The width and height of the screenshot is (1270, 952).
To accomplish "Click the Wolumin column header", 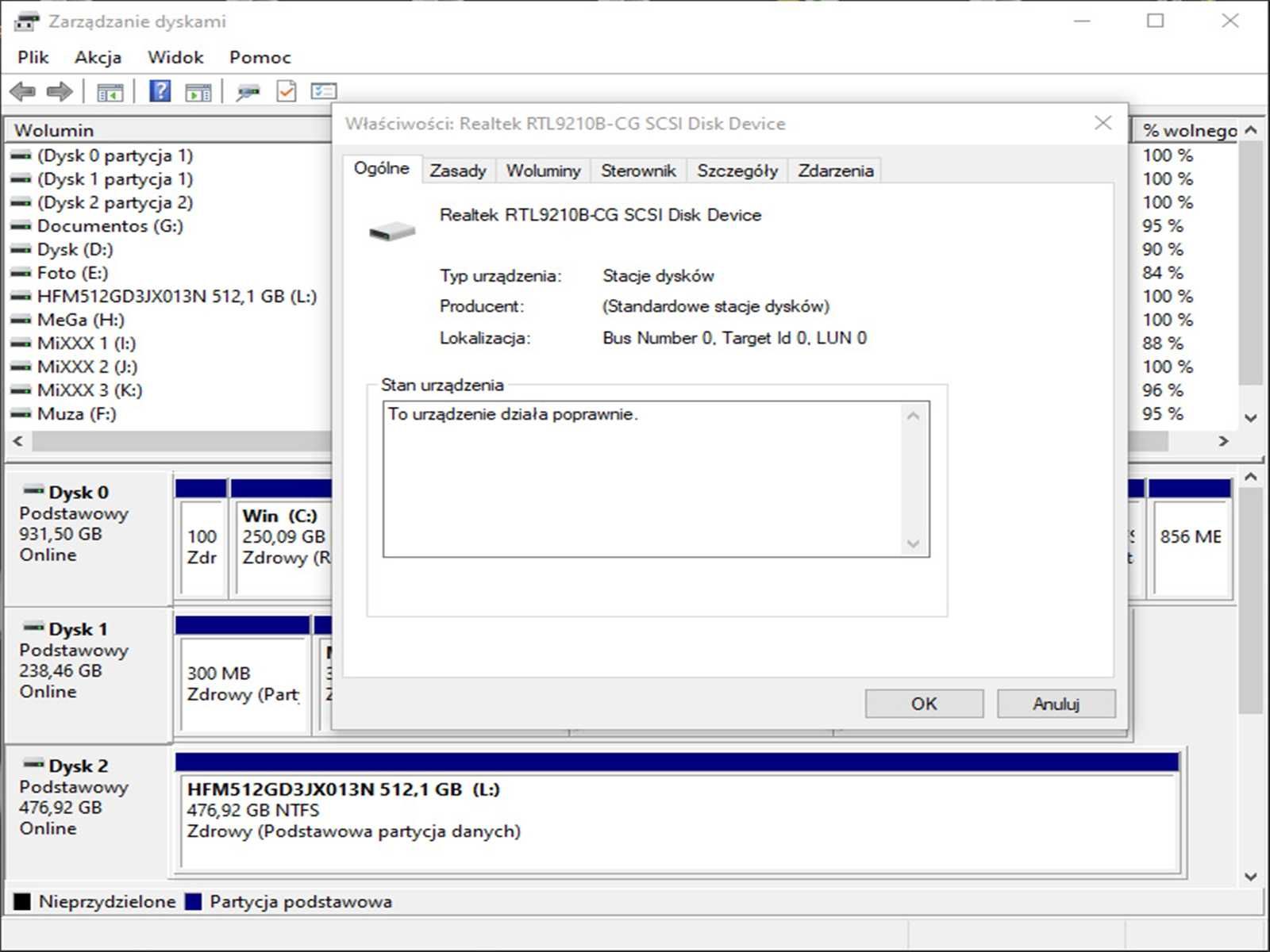I will [x=170, y=130].
